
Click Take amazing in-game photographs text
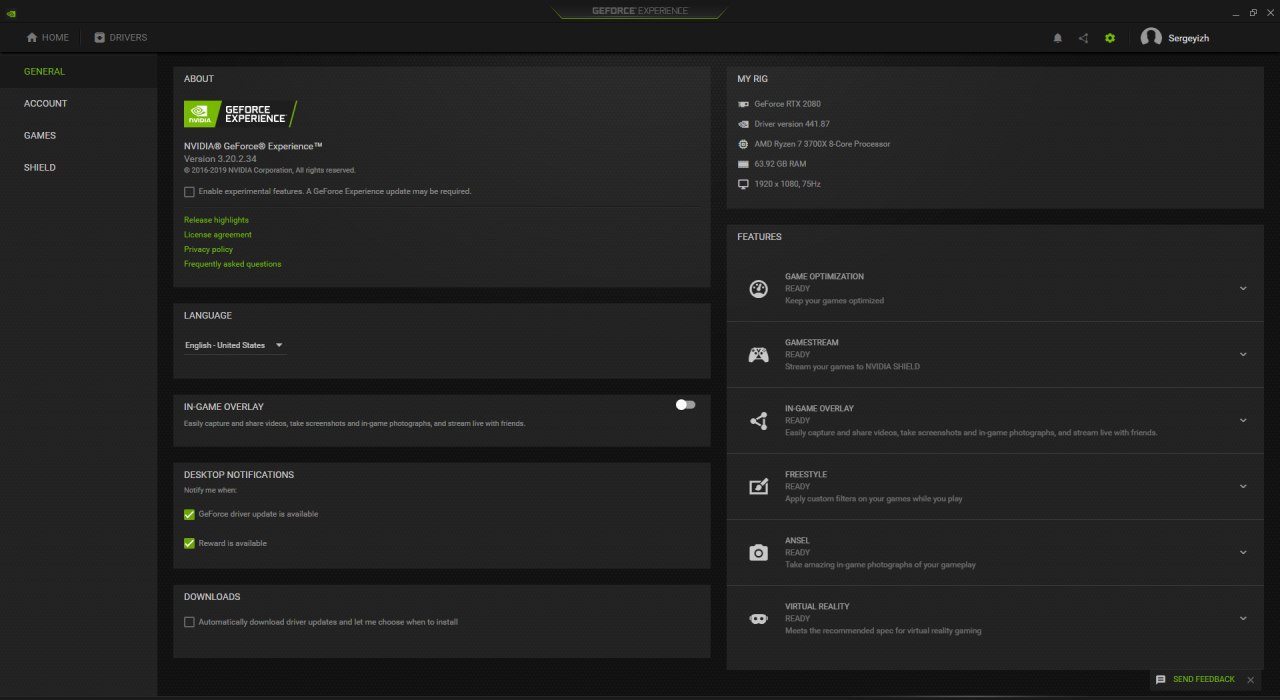pos(880,565)
